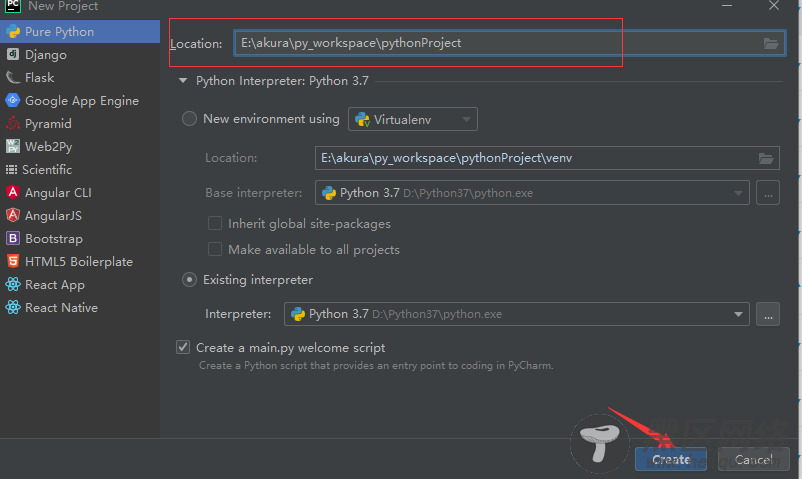Choose Django project type

(x=80, y=55)
